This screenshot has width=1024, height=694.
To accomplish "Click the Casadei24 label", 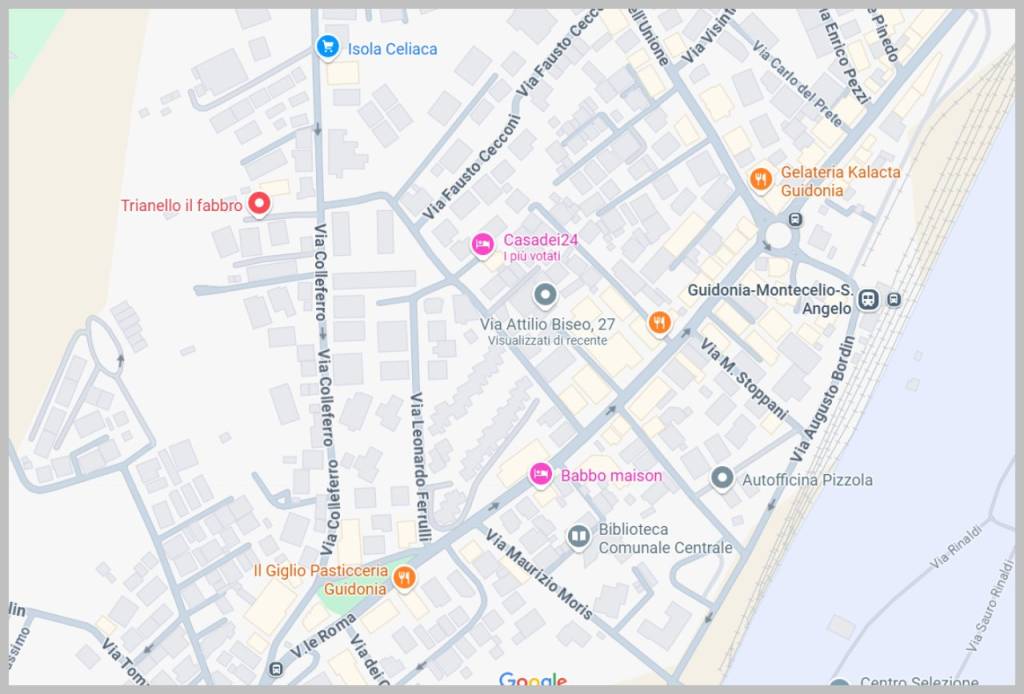I will click(x=541, y=240).
